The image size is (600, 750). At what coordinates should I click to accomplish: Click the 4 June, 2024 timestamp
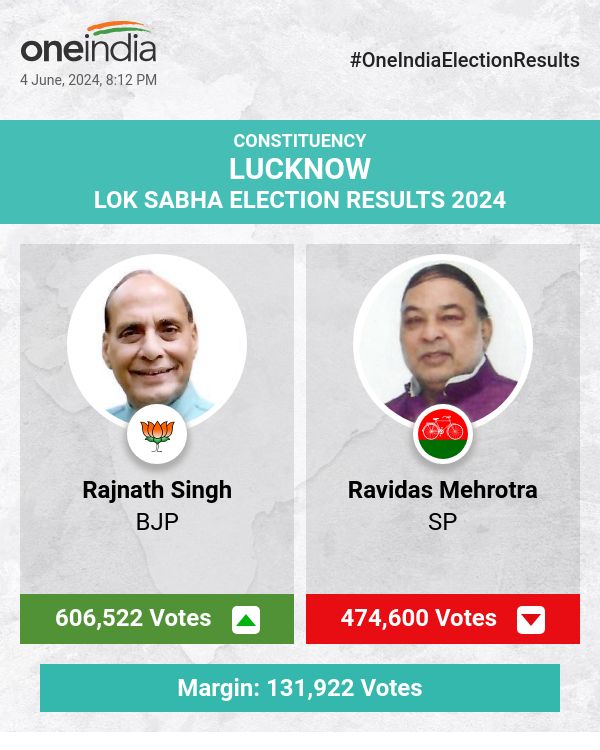coord(89,80)
